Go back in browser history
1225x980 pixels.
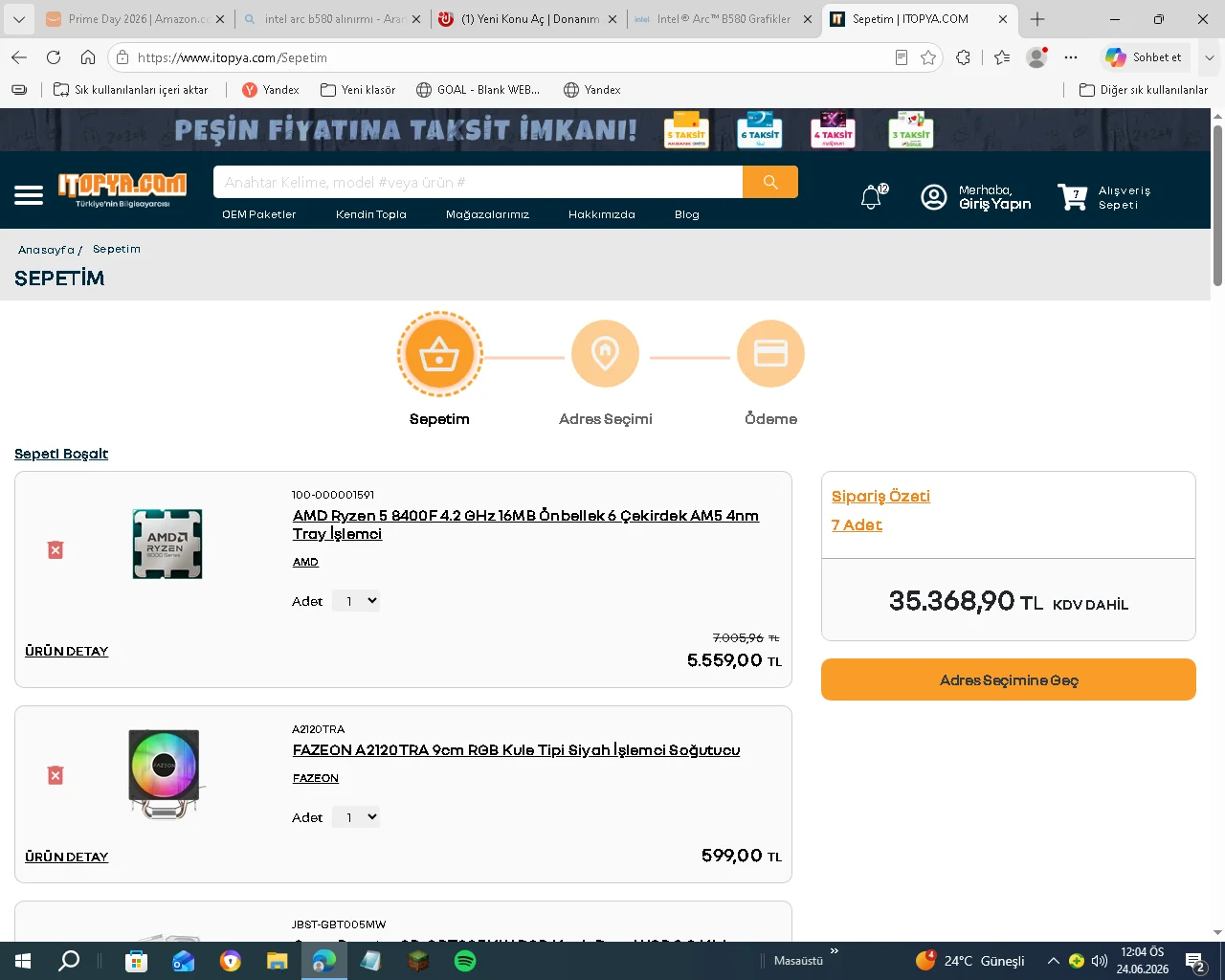tap(19, 57)
